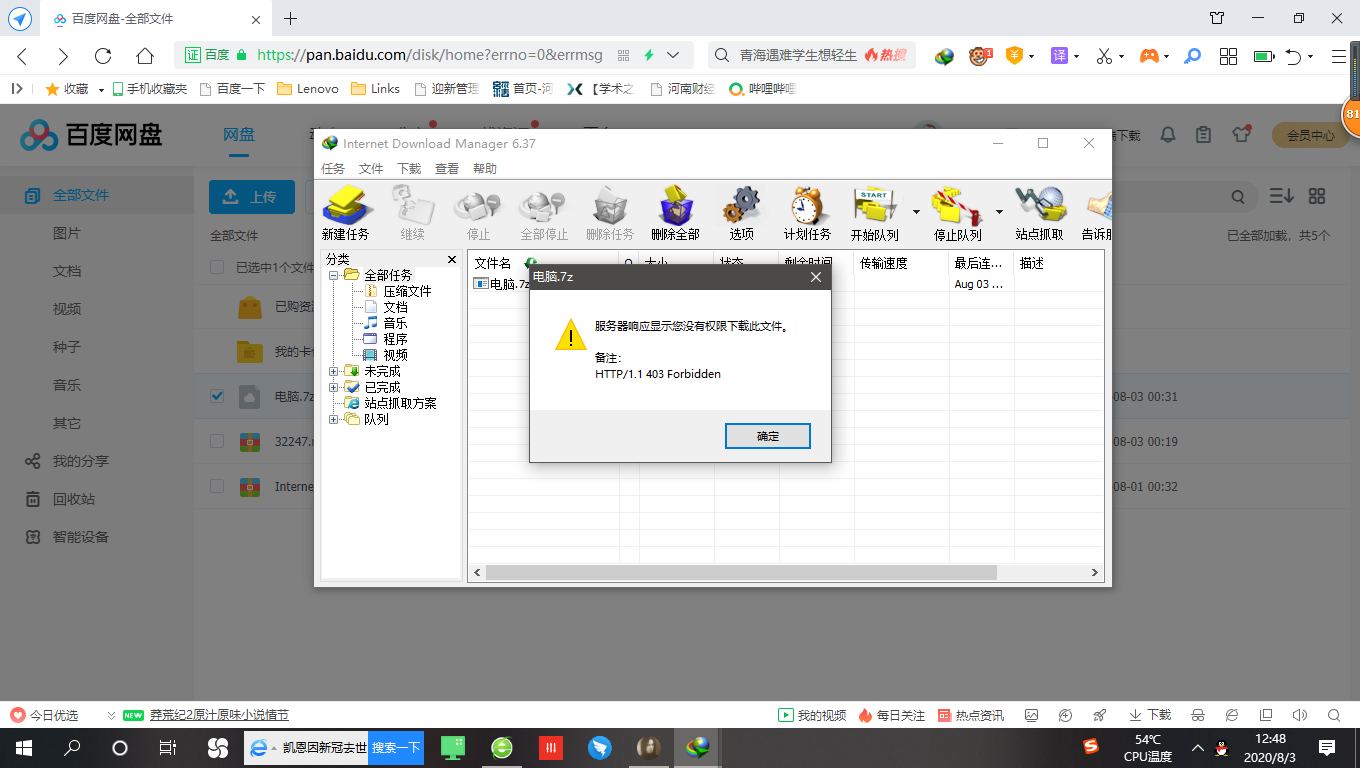Open the 任务 menu in IDM
This screenshot has width=1360, height=768.
(333, 169)
